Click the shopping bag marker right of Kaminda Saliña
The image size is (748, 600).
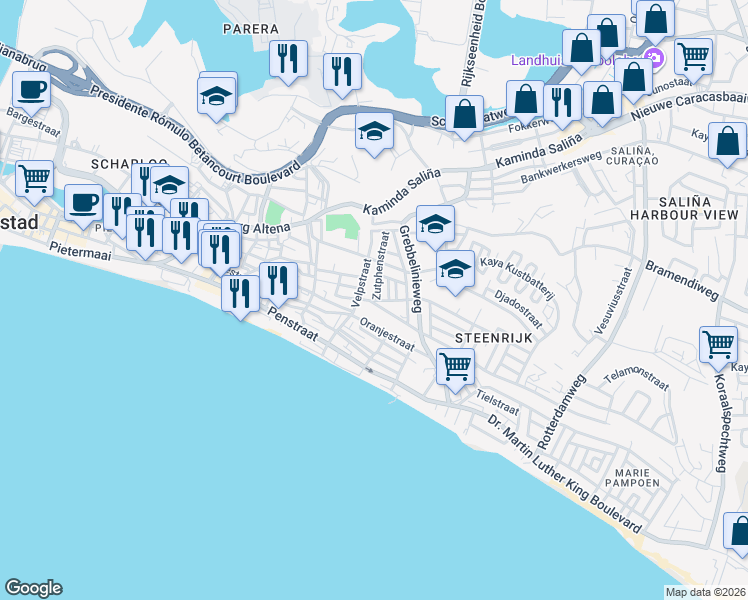[728, 141]
